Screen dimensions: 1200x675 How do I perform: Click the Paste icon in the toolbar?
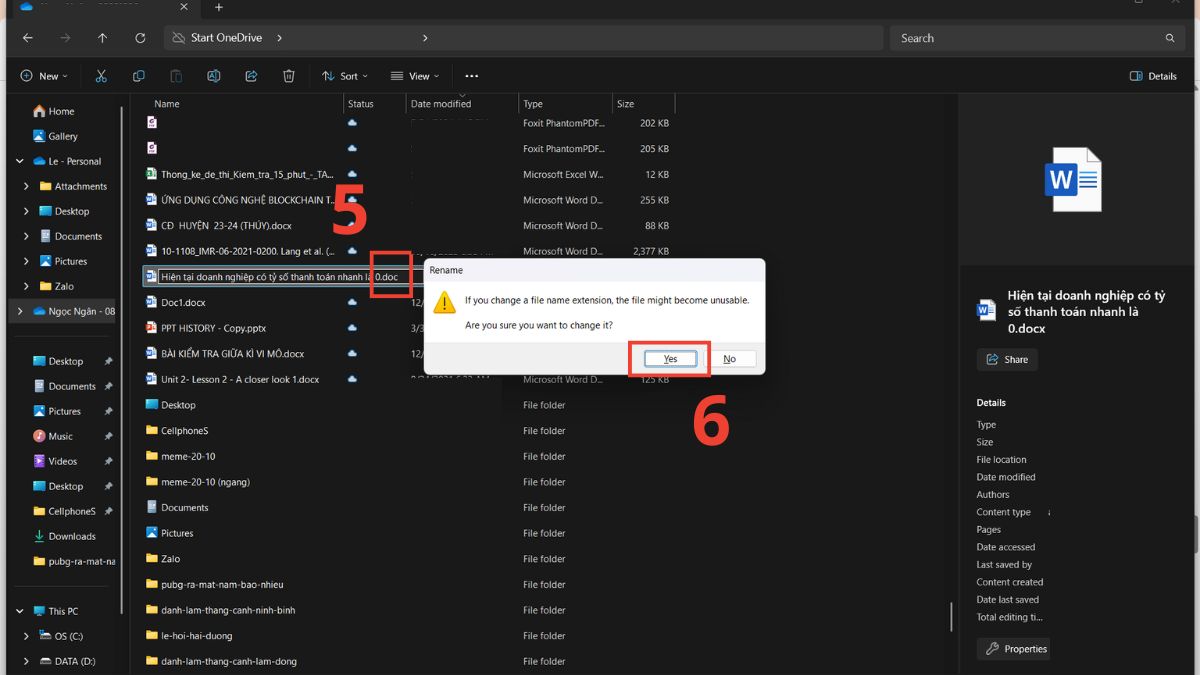[x=176, y=75]
